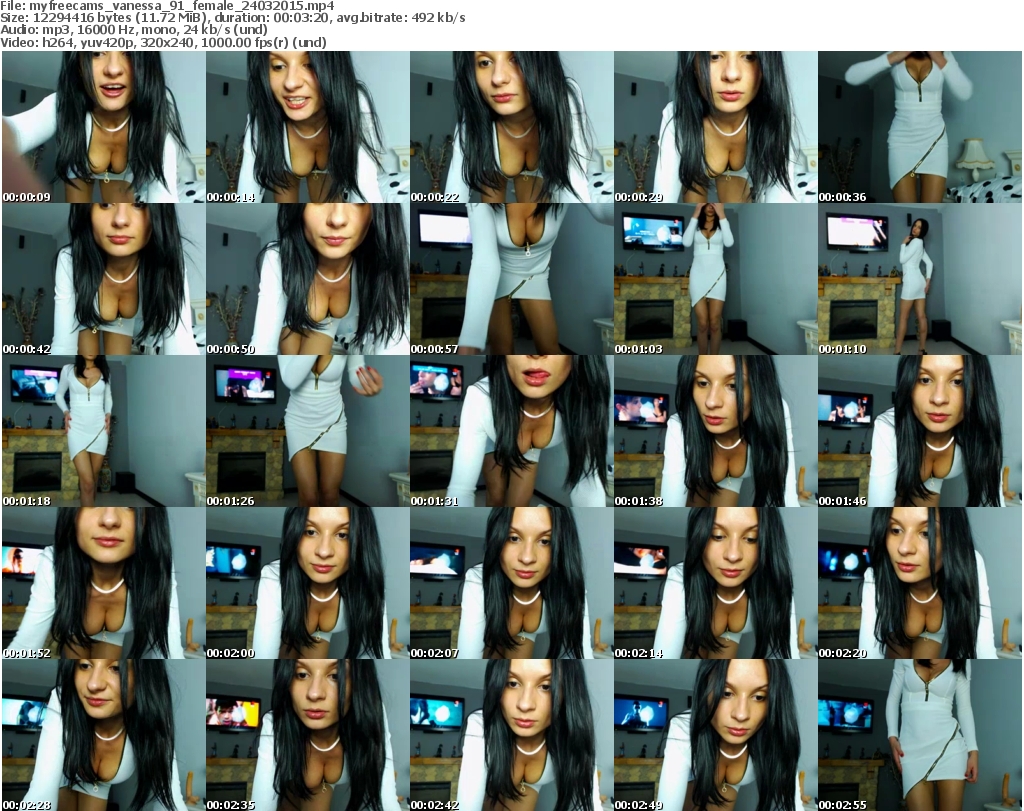Select the thumbnail timestamped 00:02:20
Viewport: 1024px width, 811px height.
[x=920, y=583]
